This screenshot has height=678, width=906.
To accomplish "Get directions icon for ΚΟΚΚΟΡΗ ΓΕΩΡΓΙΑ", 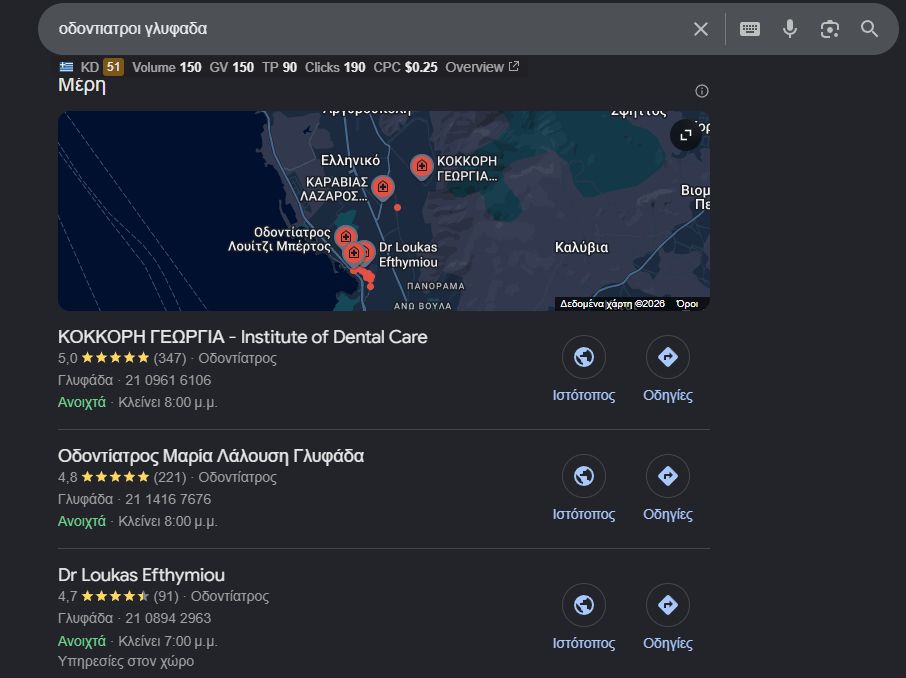I will coord(667,357).
